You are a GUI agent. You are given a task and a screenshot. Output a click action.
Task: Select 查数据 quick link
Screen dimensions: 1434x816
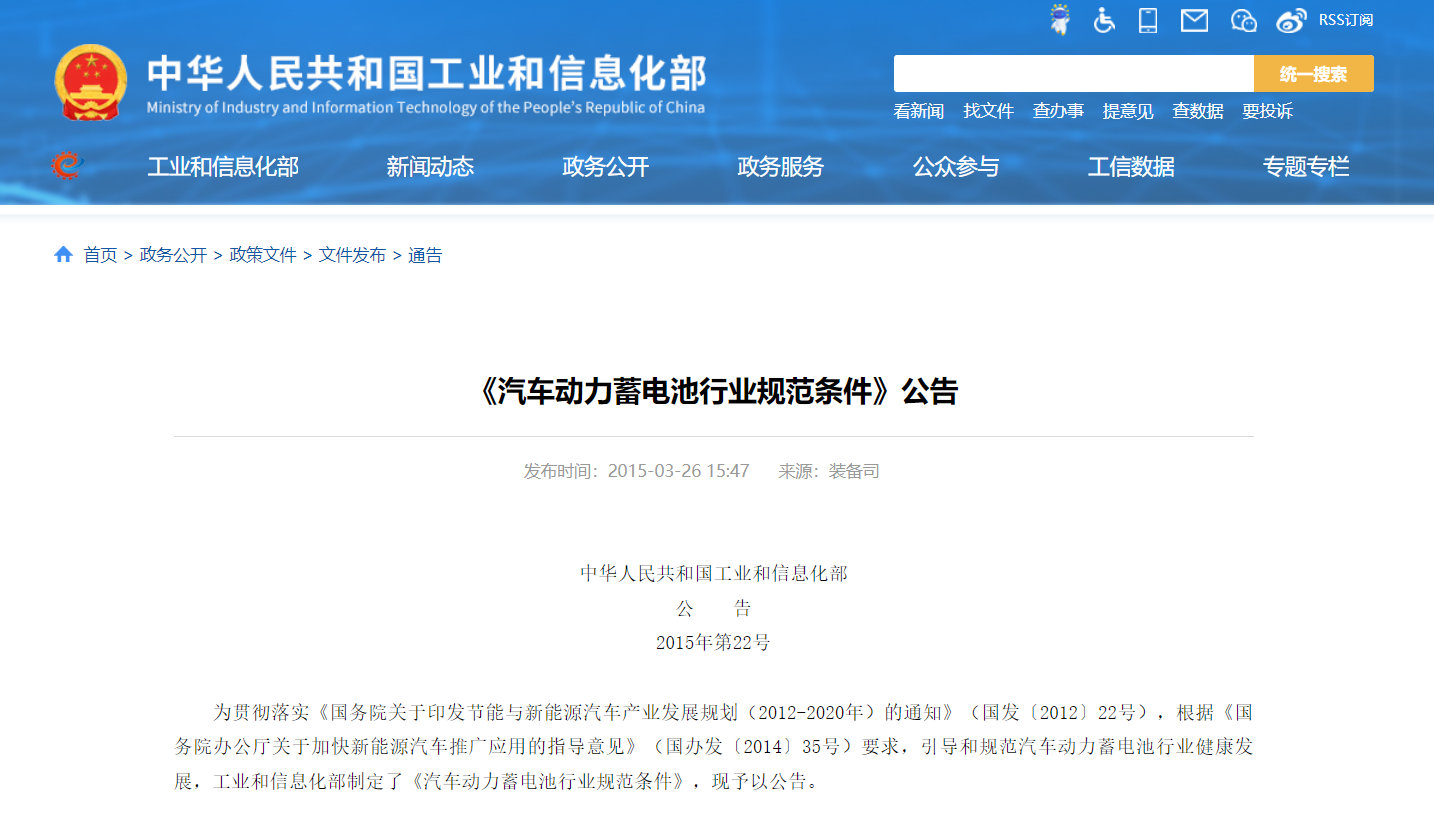[1198, 111]
